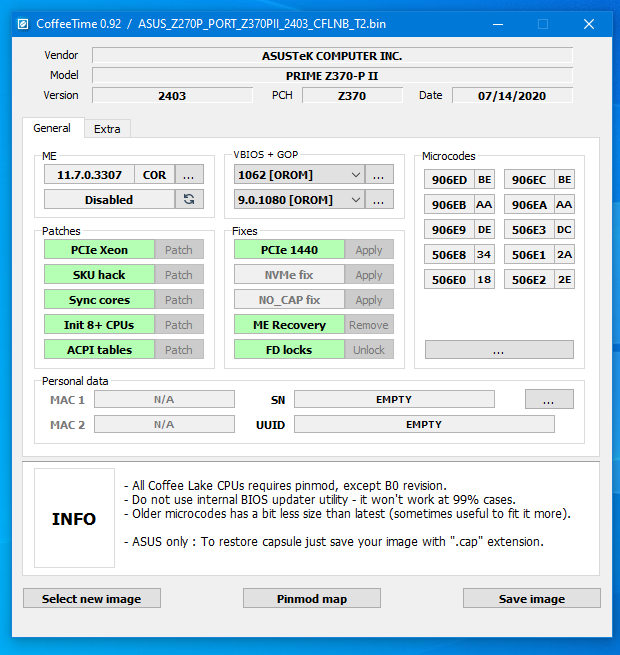Click the INFO box
This screenshot has height=655, width=620.
(74, 518)
